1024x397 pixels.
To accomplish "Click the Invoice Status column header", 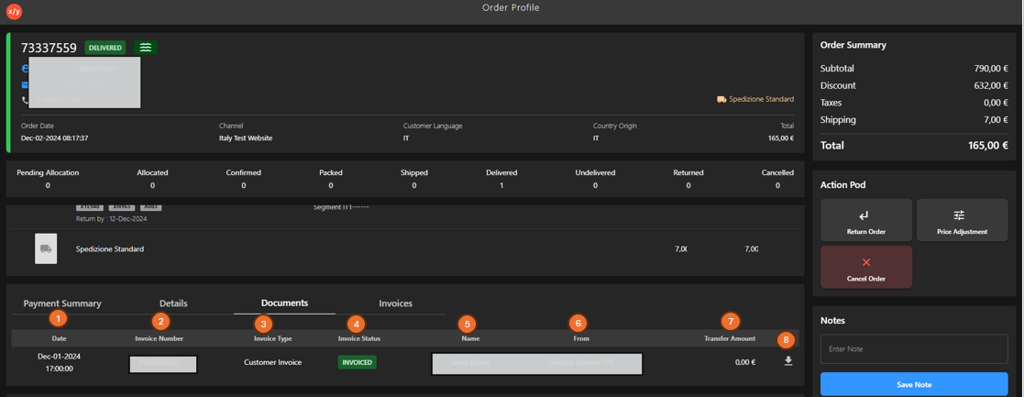I will click(359, 338).
